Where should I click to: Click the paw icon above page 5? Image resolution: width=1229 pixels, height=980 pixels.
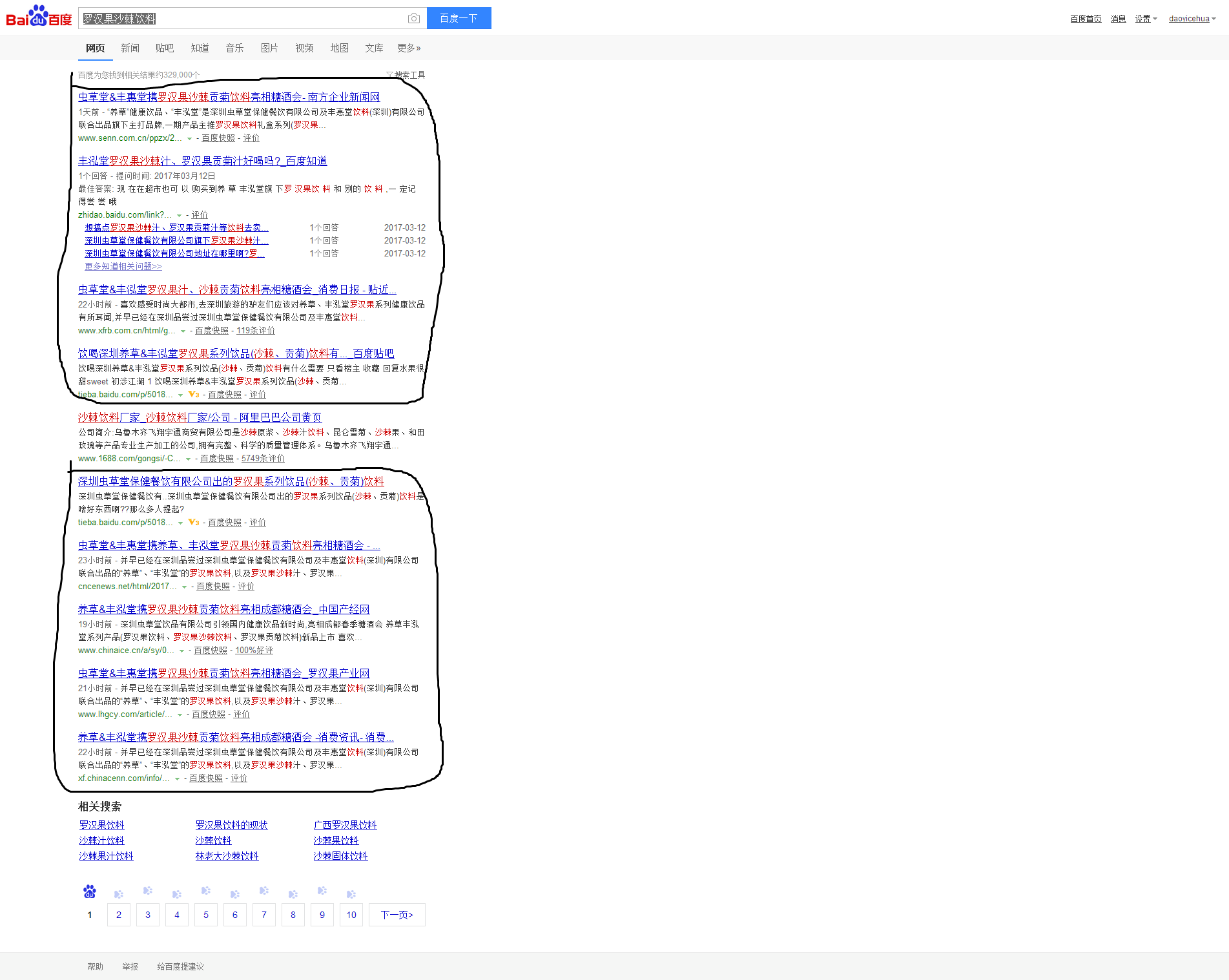pos(206,891)
